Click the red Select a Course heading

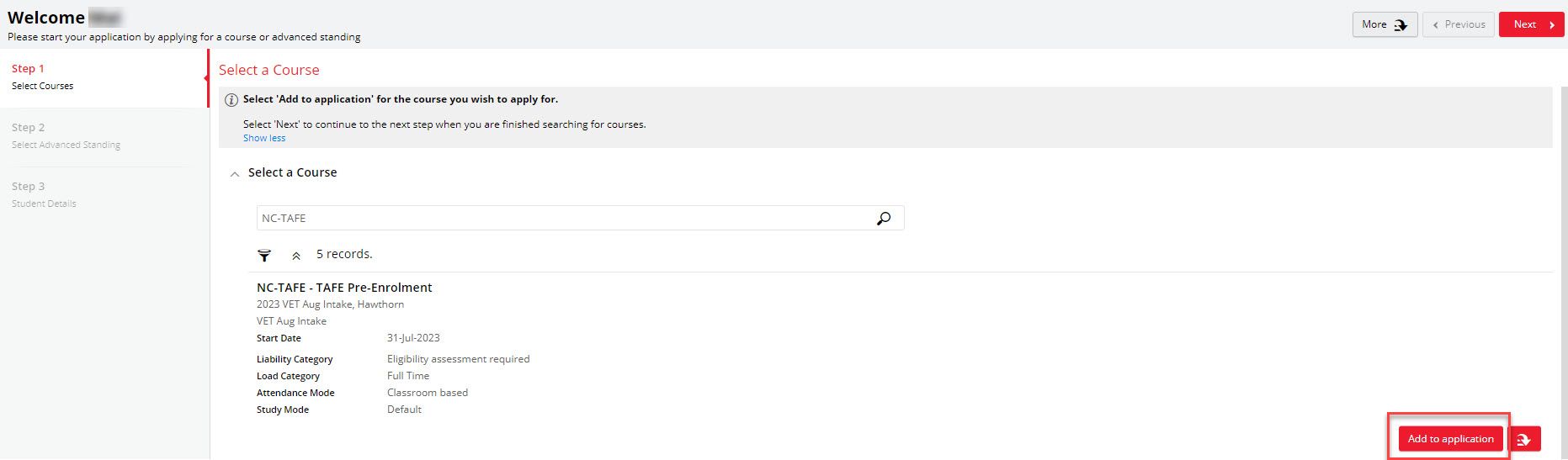pyautogui.click(x=268, y=71)
